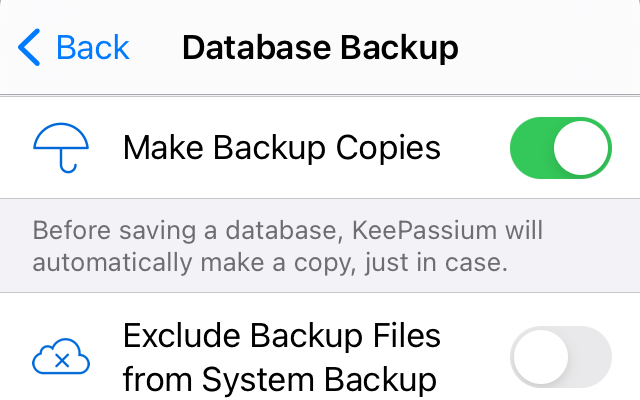Viewport: 640px width, 400px height.
Task: Click 'from System Backup' text line
Action: 280,380
